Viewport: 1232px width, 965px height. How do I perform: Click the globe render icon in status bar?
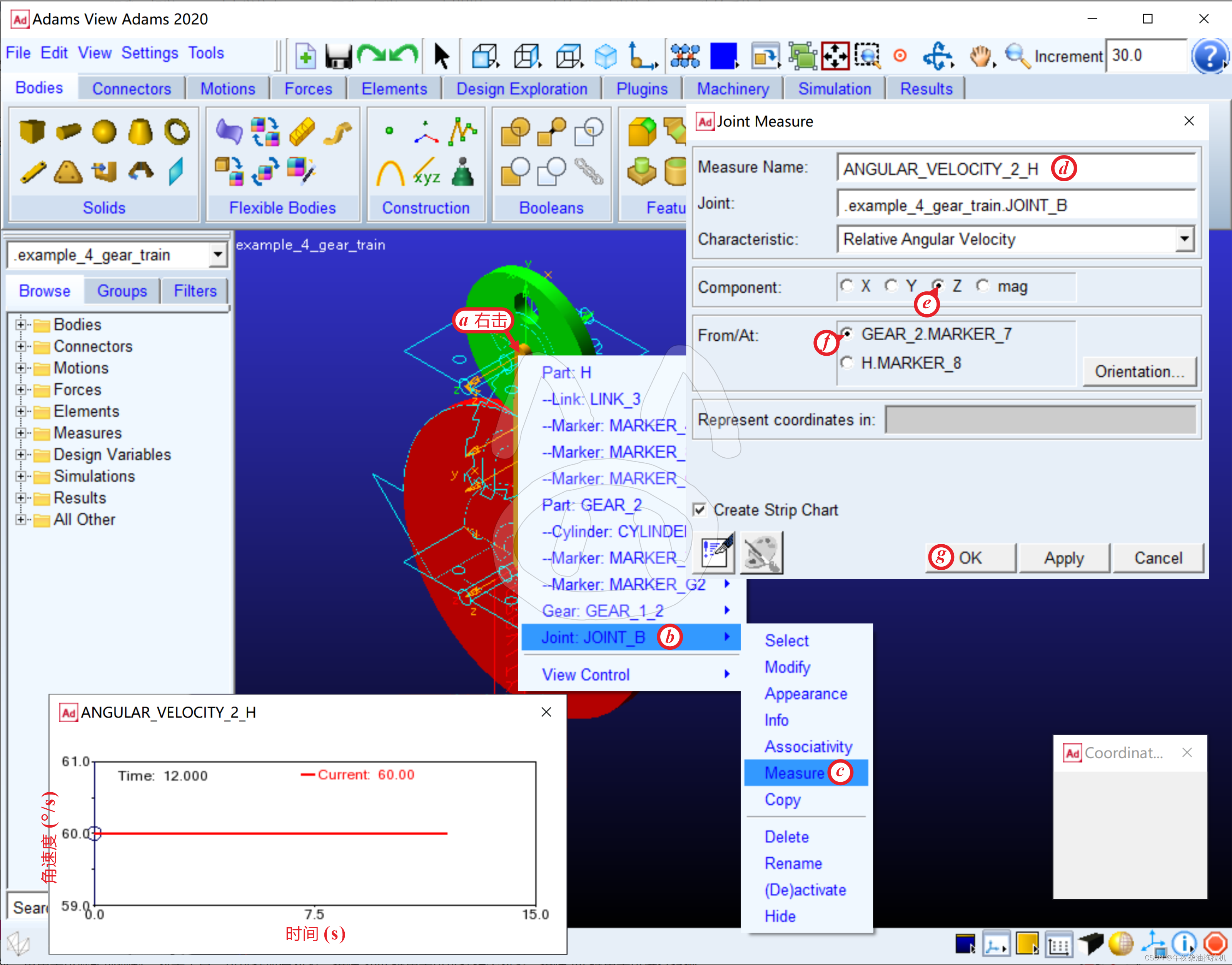click(x=1121, y=943)
